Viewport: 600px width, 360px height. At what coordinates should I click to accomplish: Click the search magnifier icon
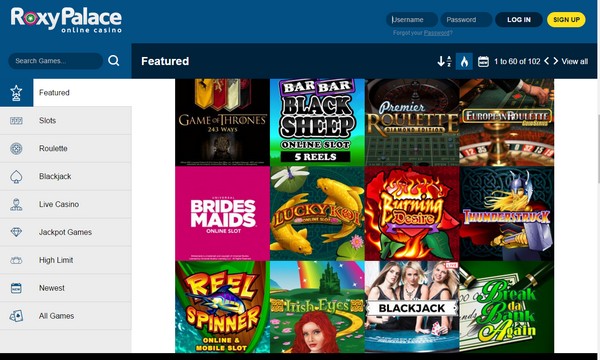pyautogui.click(x=114, y=60)
